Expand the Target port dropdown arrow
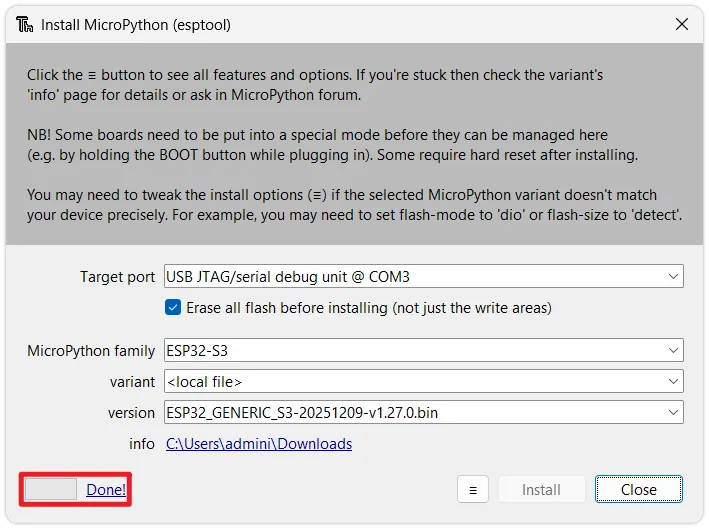 pos(671,276)
